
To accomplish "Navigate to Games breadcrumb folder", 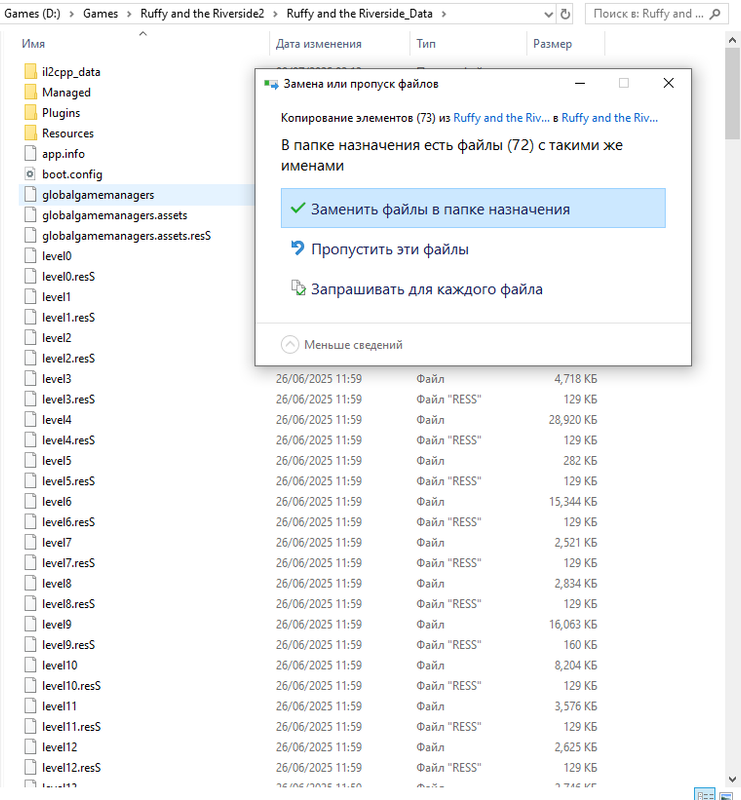I will pos(101,14).
